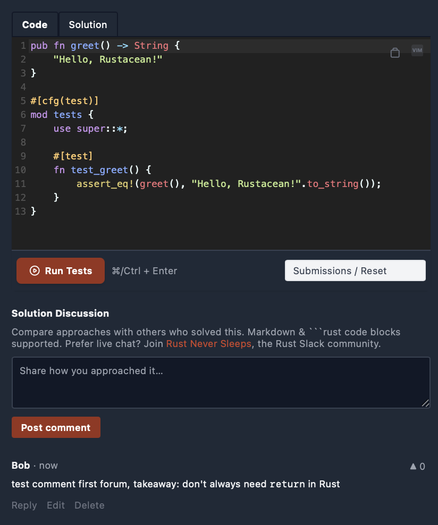Click the String return type on line 1
Viewport: 438px width, 525px height.
pos(151,46)
